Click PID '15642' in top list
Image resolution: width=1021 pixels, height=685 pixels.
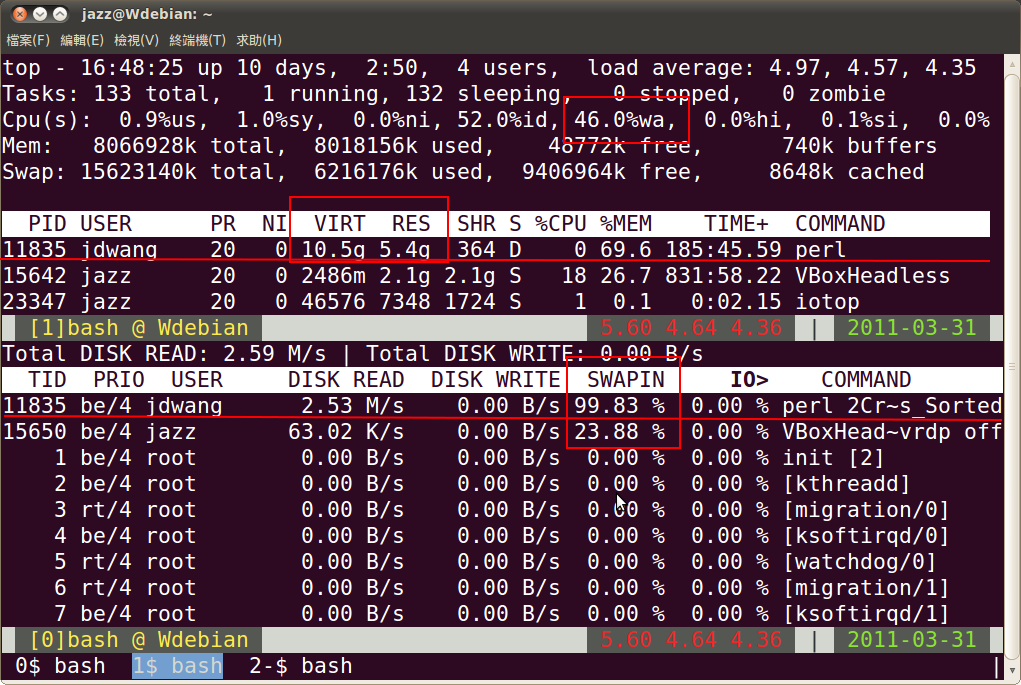click(x=34, y=276)
